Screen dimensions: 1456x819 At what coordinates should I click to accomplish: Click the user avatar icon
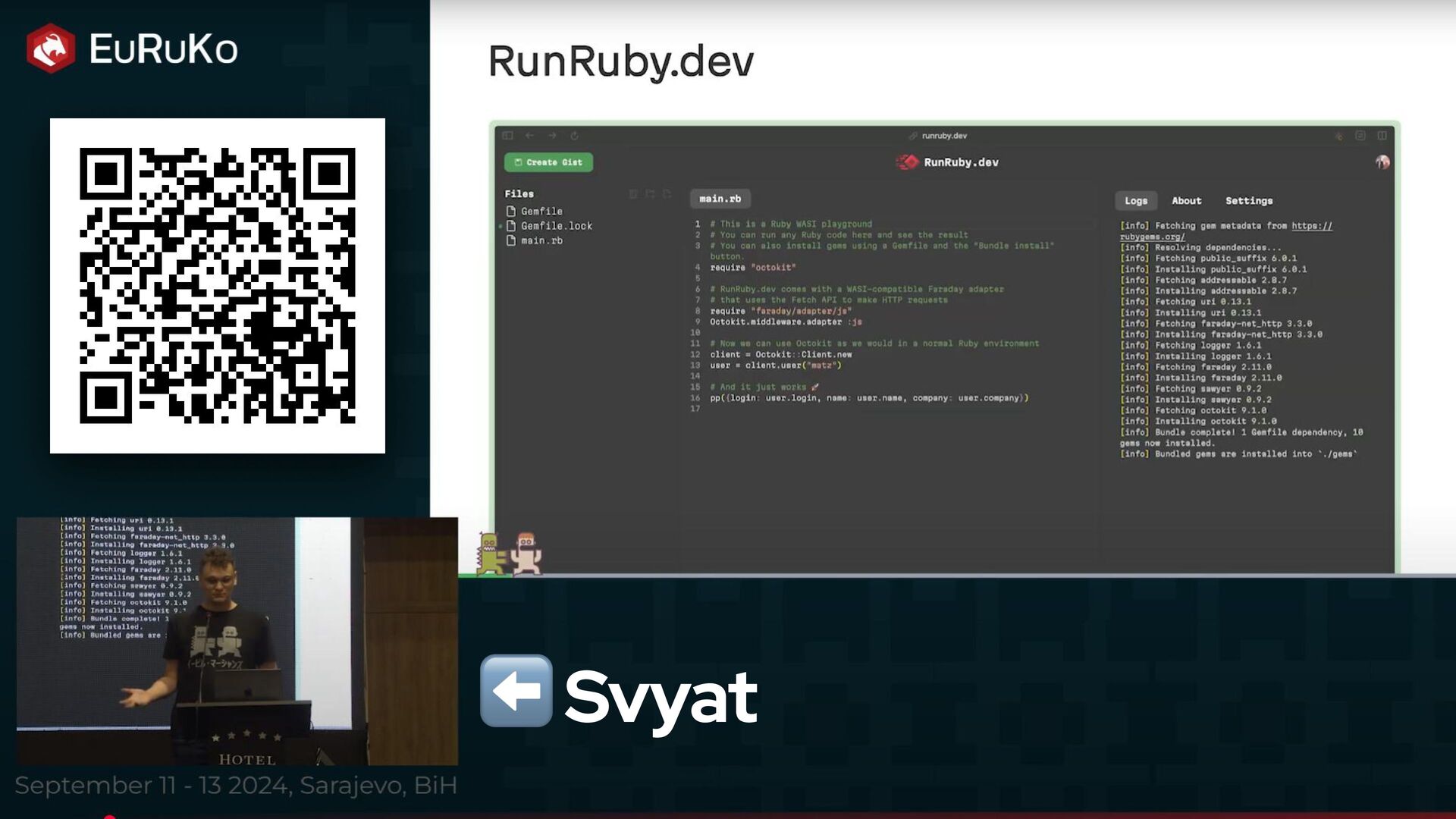click(x=1382, y=162)
